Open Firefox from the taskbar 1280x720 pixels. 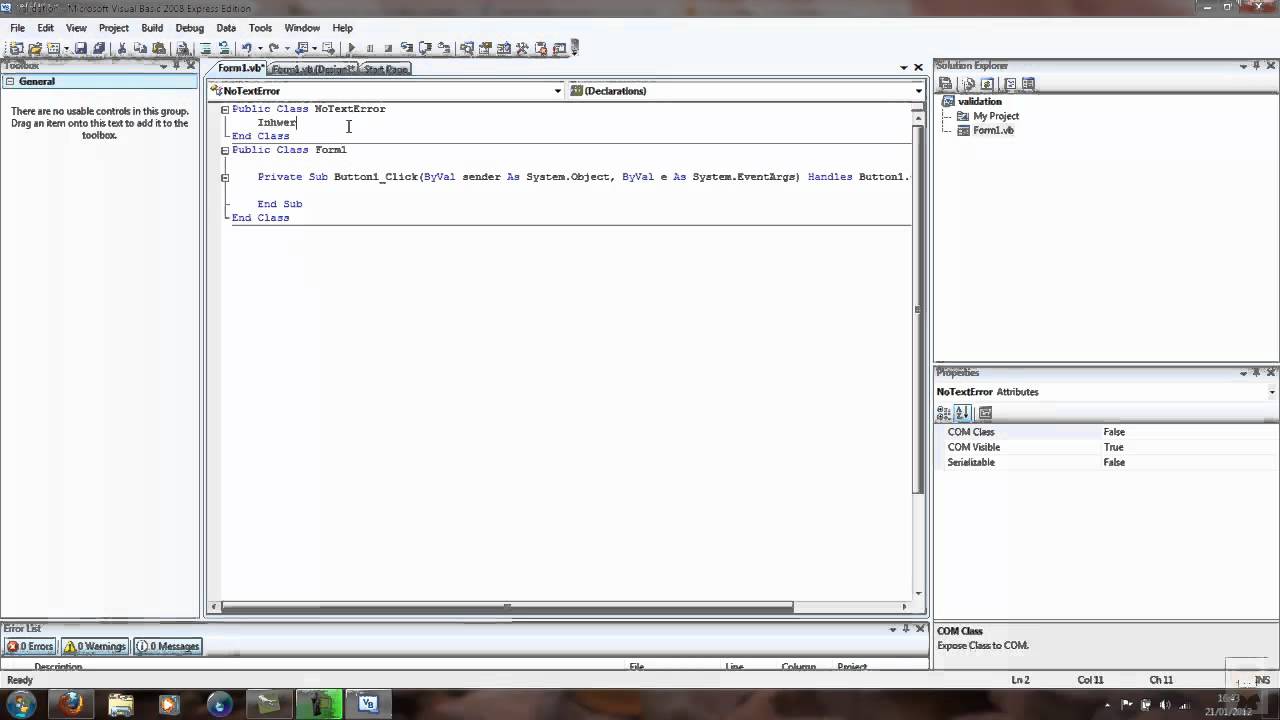click(71, 704)
